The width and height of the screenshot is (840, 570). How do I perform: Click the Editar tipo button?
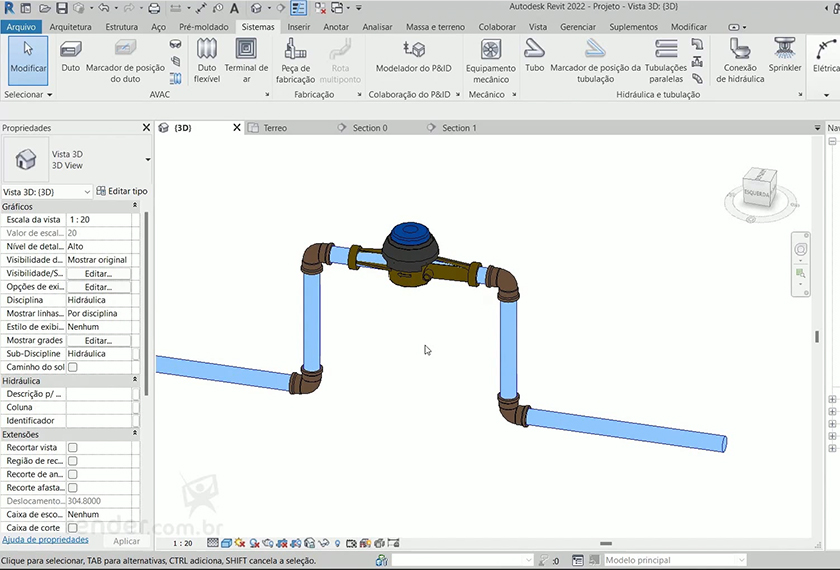click(x=121, y=191)
